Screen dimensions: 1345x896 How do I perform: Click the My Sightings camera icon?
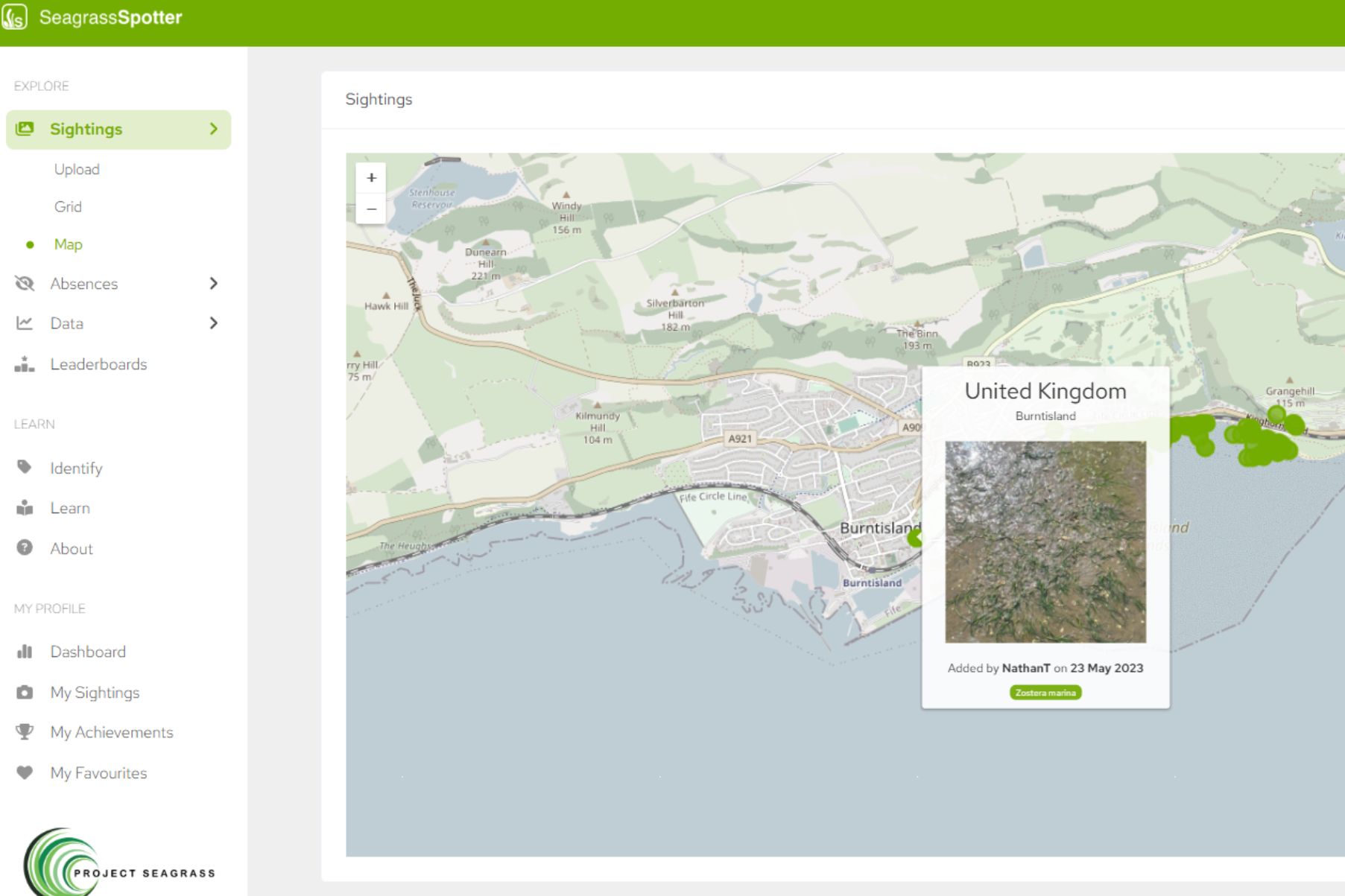(x=25, y=692)
